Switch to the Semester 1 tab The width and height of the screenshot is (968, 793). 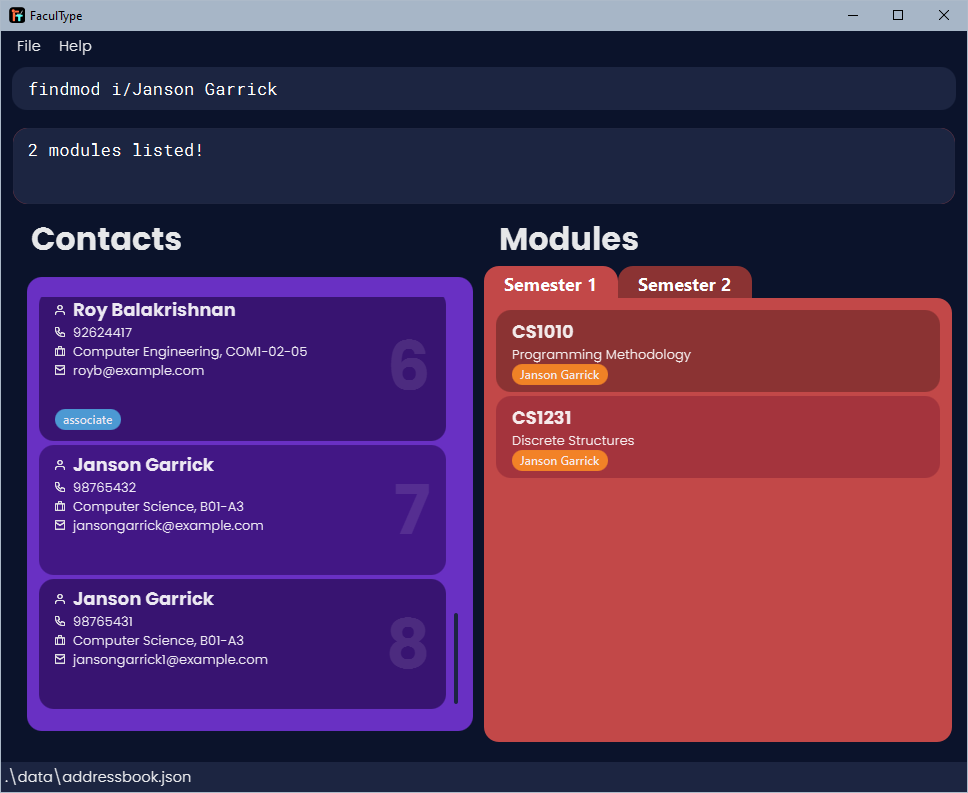[550, 284]
